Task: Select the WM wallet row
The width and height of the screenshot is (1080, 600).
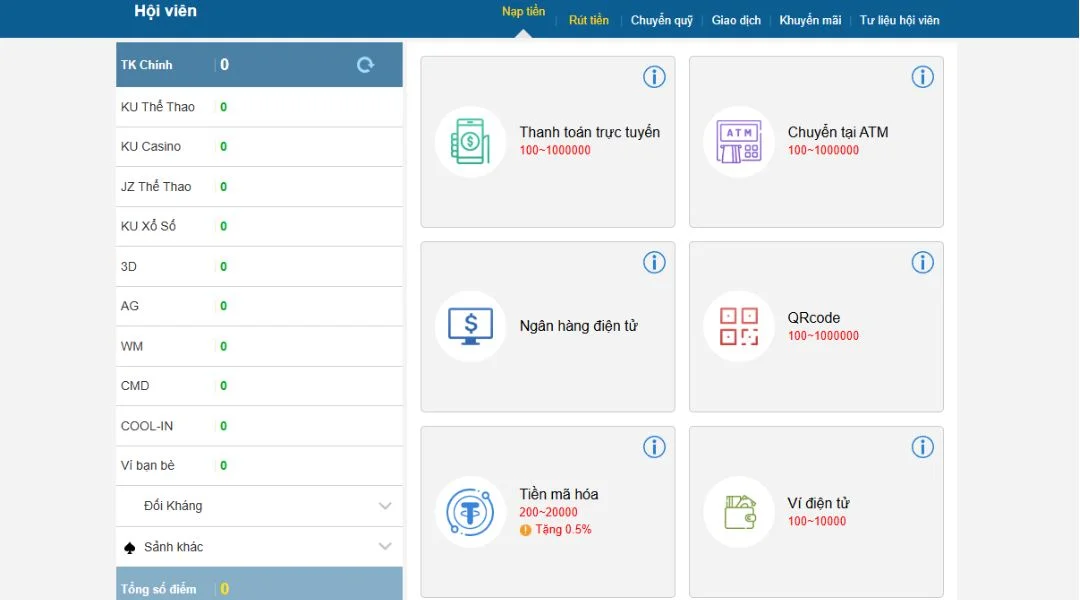Action: (x=259, y=346)
